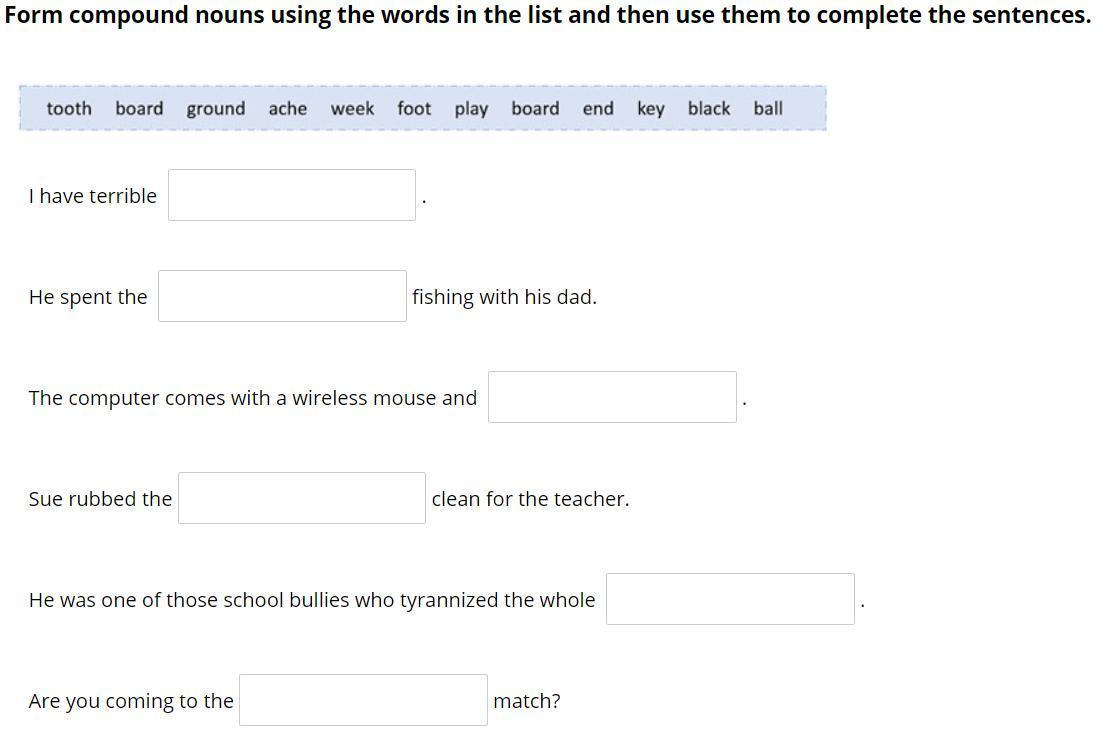Click the 'Form compound nouns' instruction heading
The image size is (1101, 734).
[x=548, y=15]
